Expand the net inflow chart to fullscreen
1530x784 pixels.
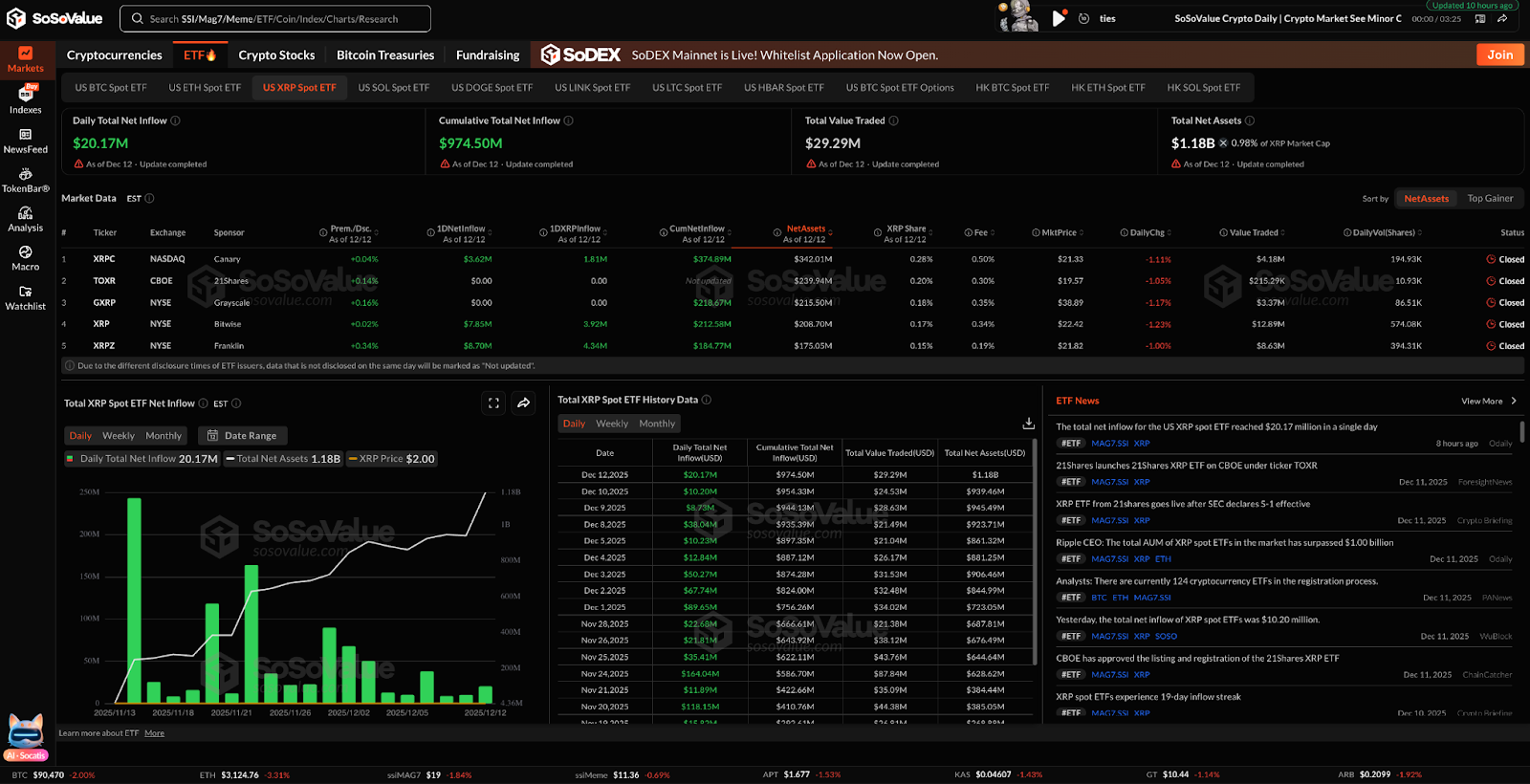pyautogui.click(x=493, y=403)
